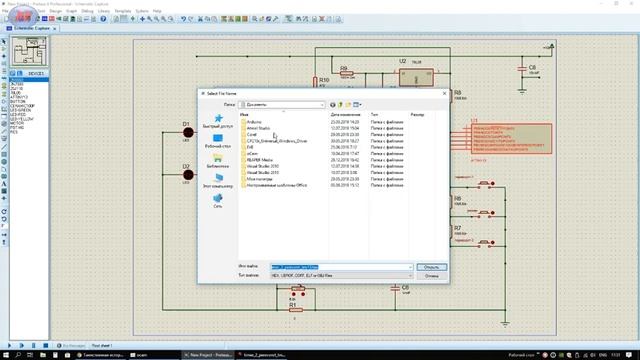Select Desktop (Рабочий стол) in dialog sidebar

[x=218, y=141]
